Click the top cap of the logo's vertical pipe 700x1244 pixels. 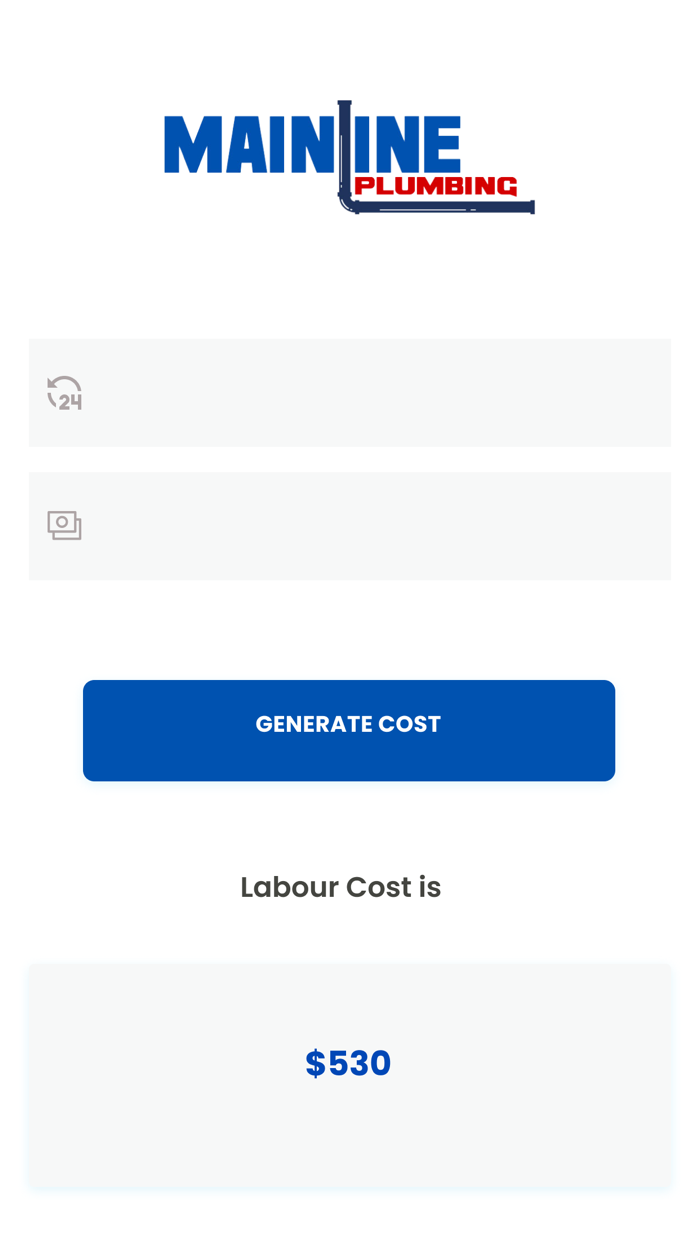(345, 104)
